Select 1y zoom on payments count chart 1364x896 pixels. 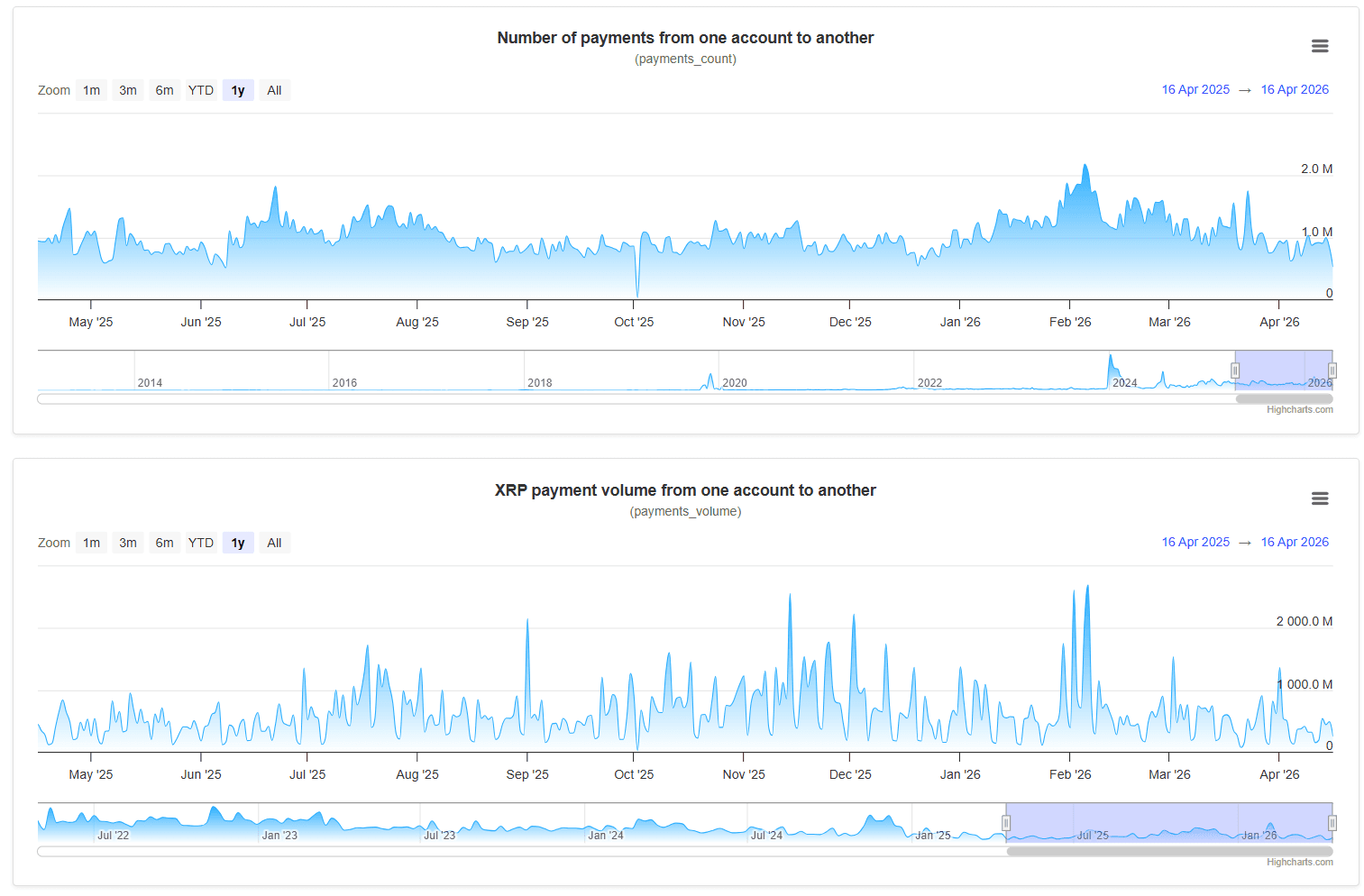pos(238,90)
